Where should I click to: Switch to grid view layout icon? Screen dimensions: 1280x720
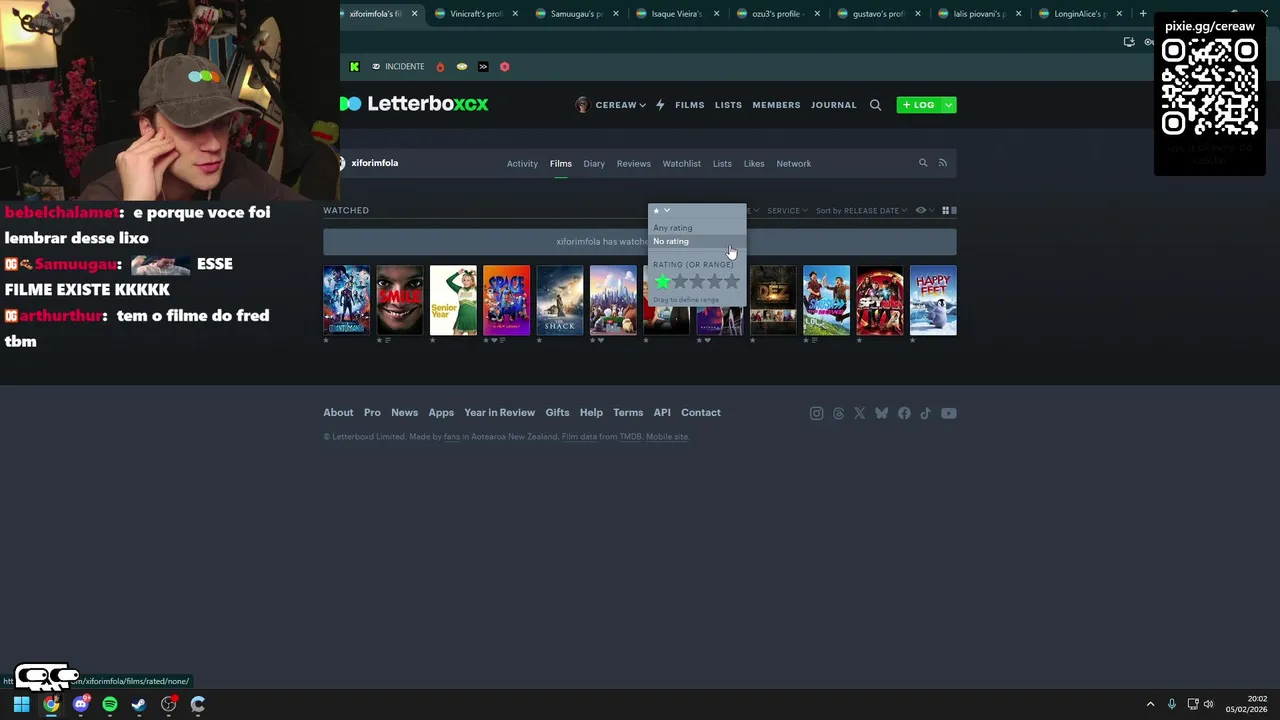[945, 210]
